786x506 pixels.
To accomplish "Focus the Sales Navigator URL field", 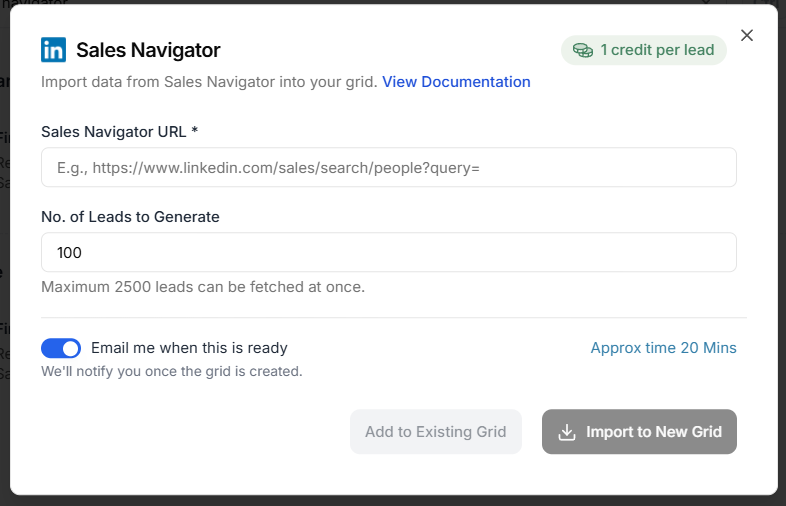I will 388,167.
